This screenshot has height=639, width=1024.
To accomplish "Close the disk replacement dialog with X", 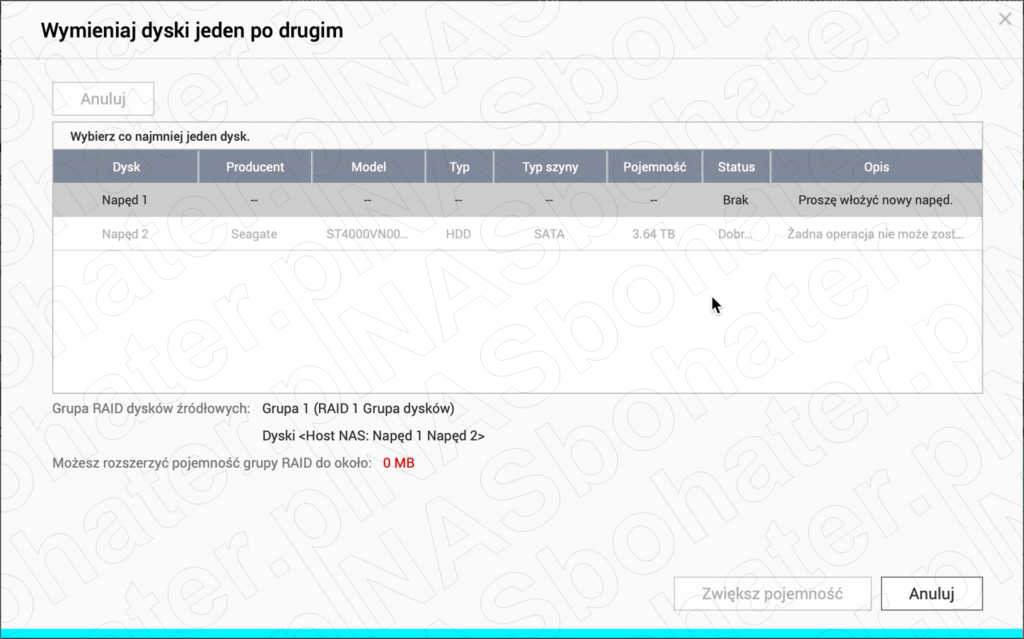I will pos(1005,18).
